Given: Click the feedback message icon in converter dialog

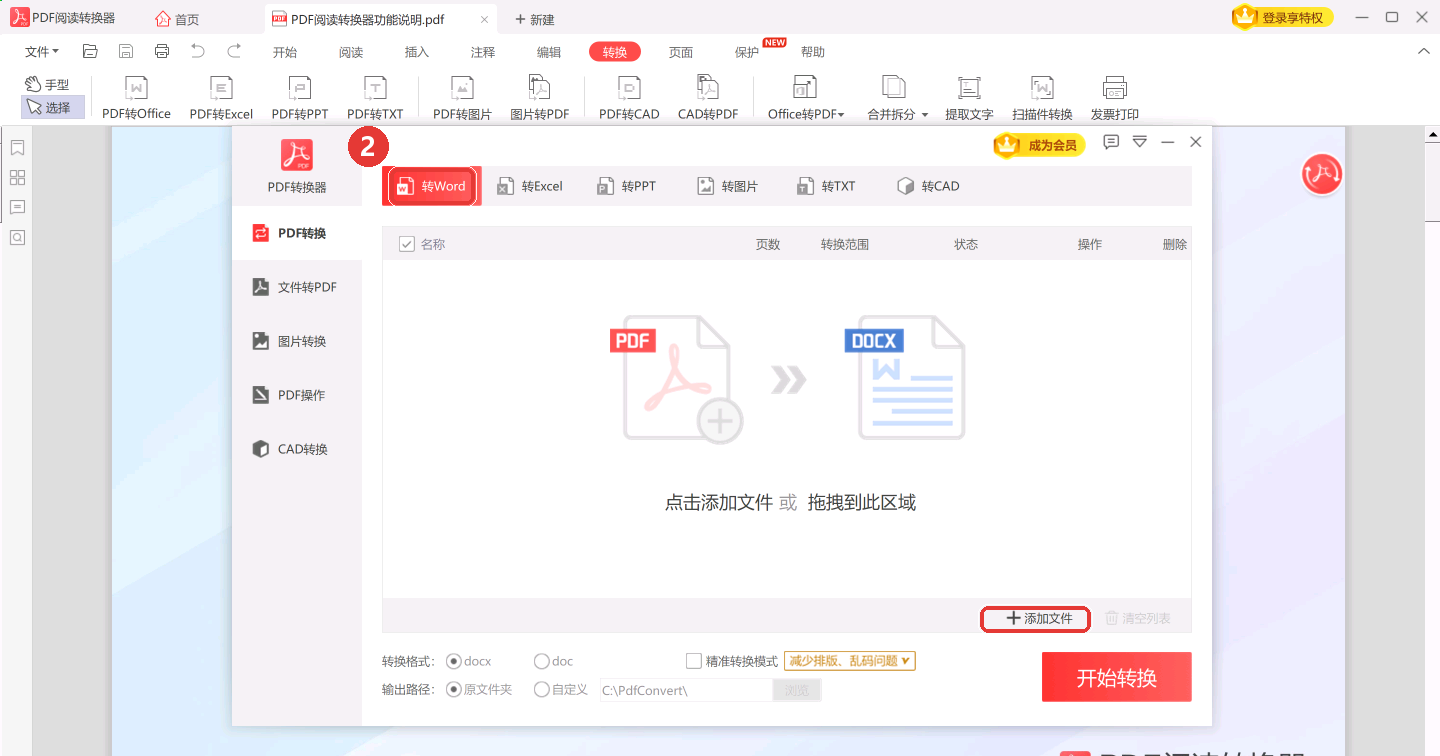Looking at the screenshot, I should click(x=1111, y=143).
